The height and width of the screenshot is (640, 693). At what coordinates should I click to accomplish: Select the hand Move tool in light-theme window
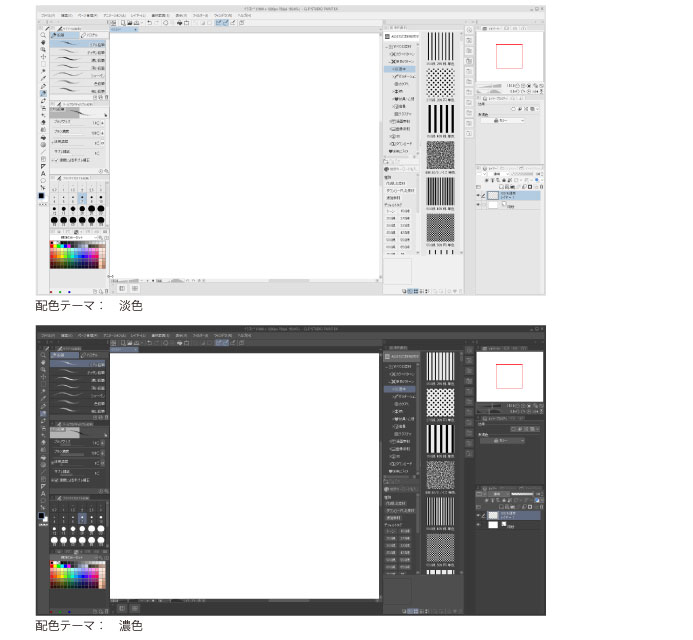(x=43, y=42)
